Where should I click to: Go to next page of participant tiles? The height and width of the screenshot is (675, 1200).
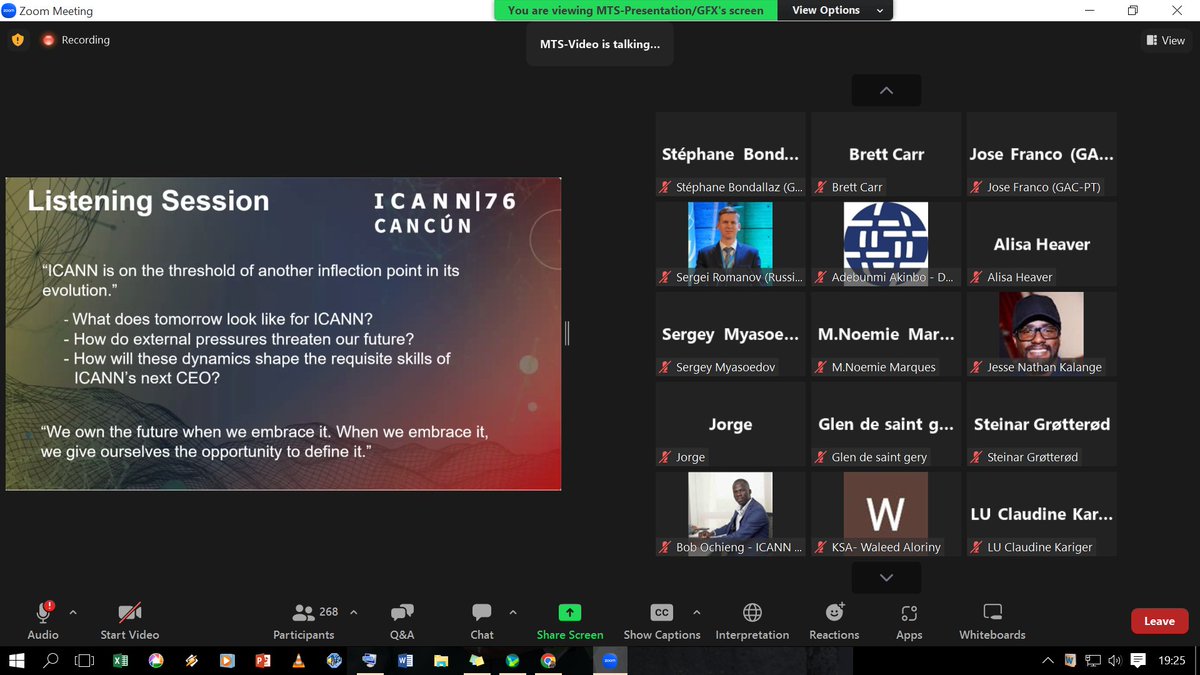(886, 578)
